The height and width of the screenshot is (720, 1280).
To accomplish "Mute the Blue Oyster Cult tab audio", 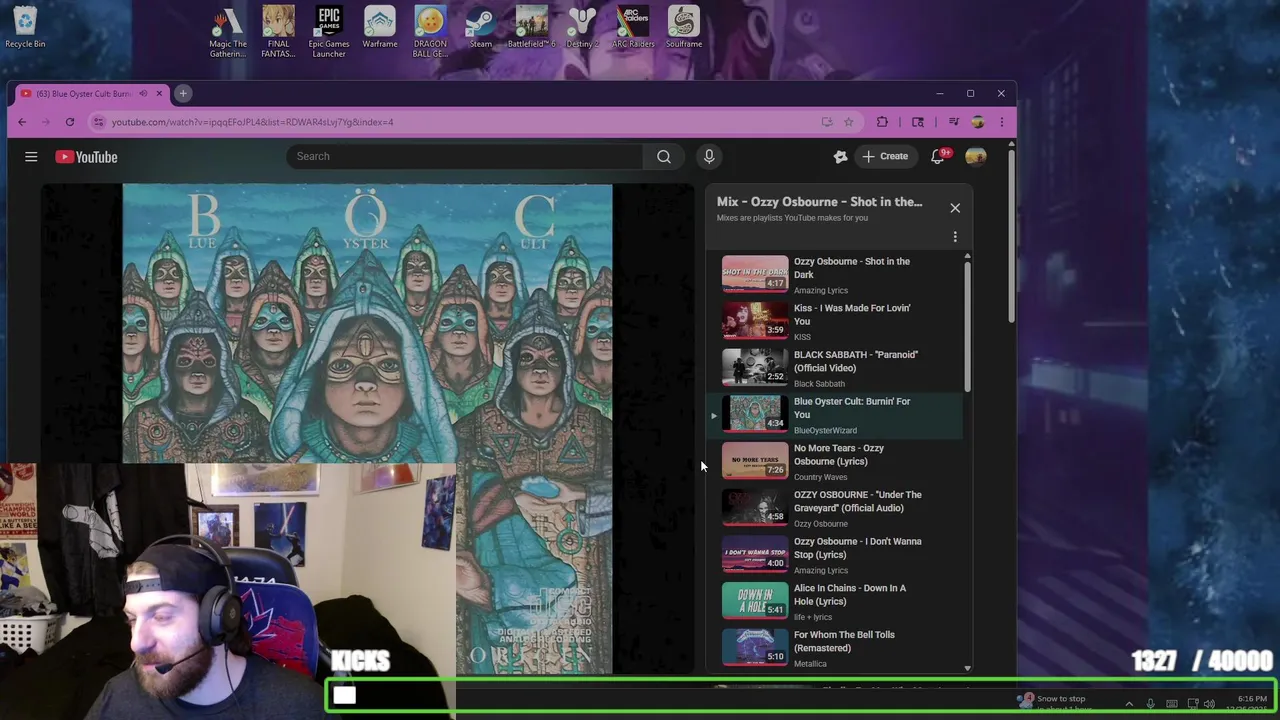I will 143,93.
